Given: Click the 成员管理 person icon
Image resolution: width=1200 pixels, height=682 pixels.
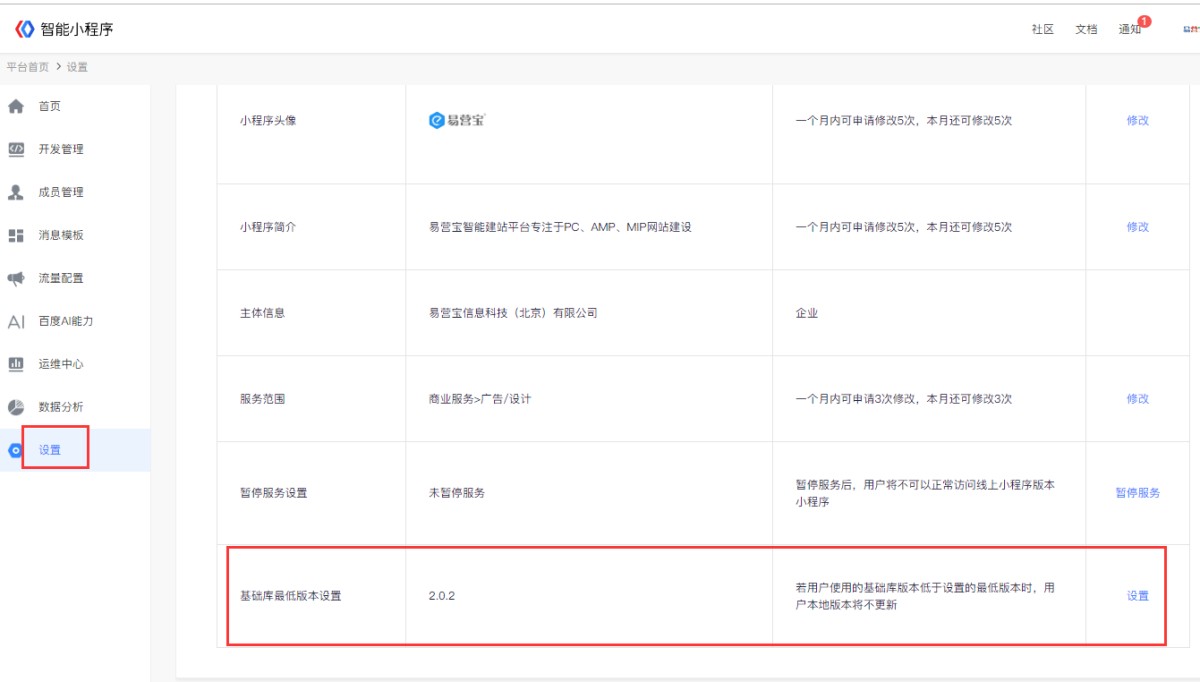Looking at the screenshot, I should [16, 192].
